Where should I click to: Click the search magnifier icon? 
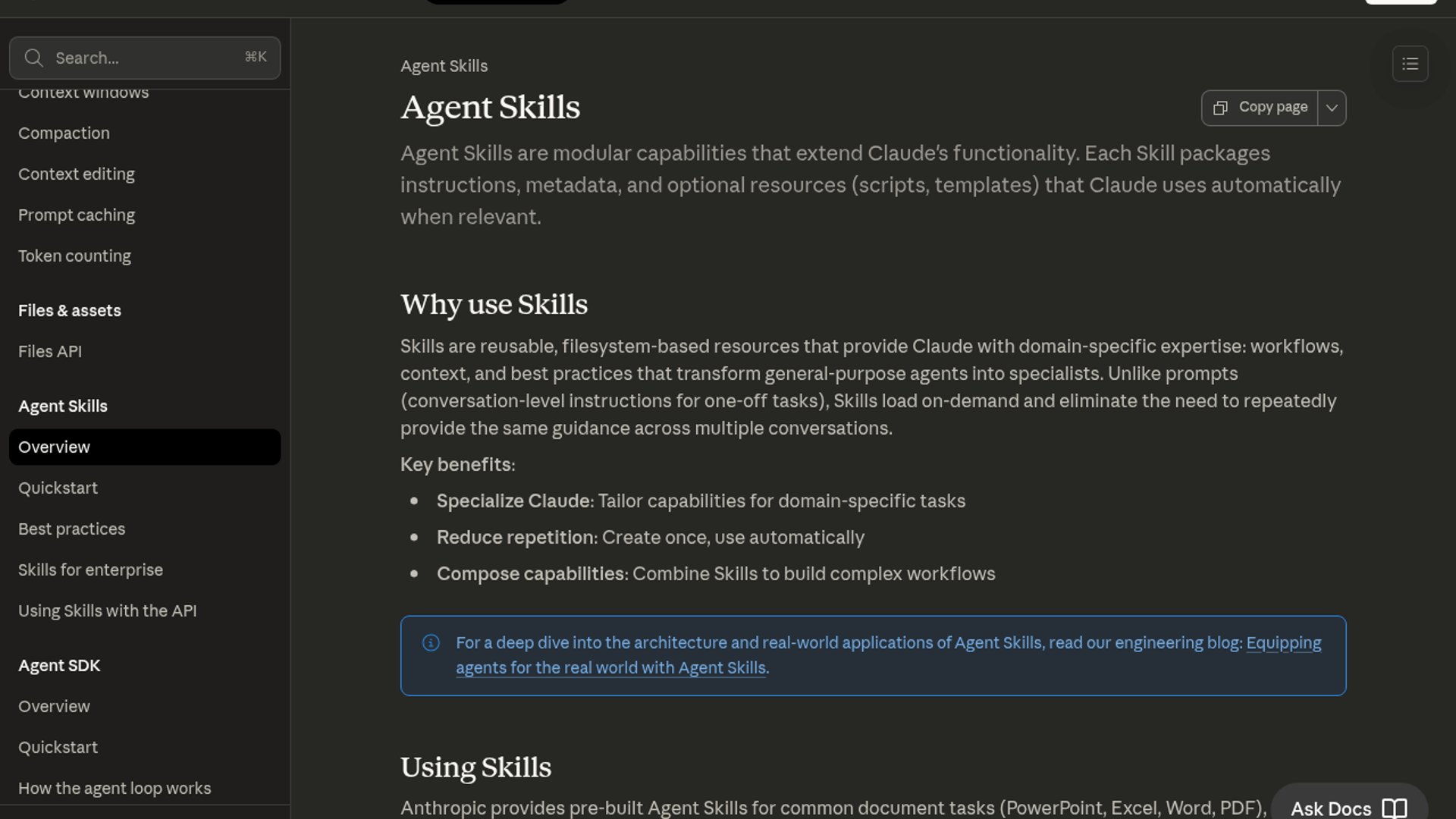pyautogui.click(x=33, y=58)
